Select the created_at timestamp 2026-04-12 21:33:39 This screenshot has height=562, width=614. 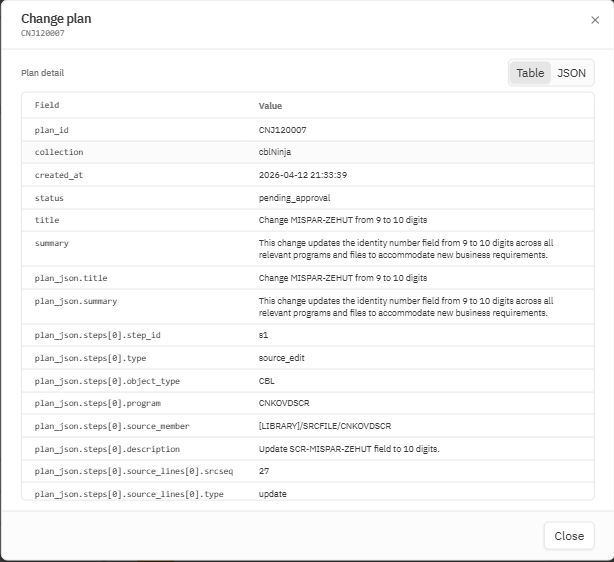point(303,175)
